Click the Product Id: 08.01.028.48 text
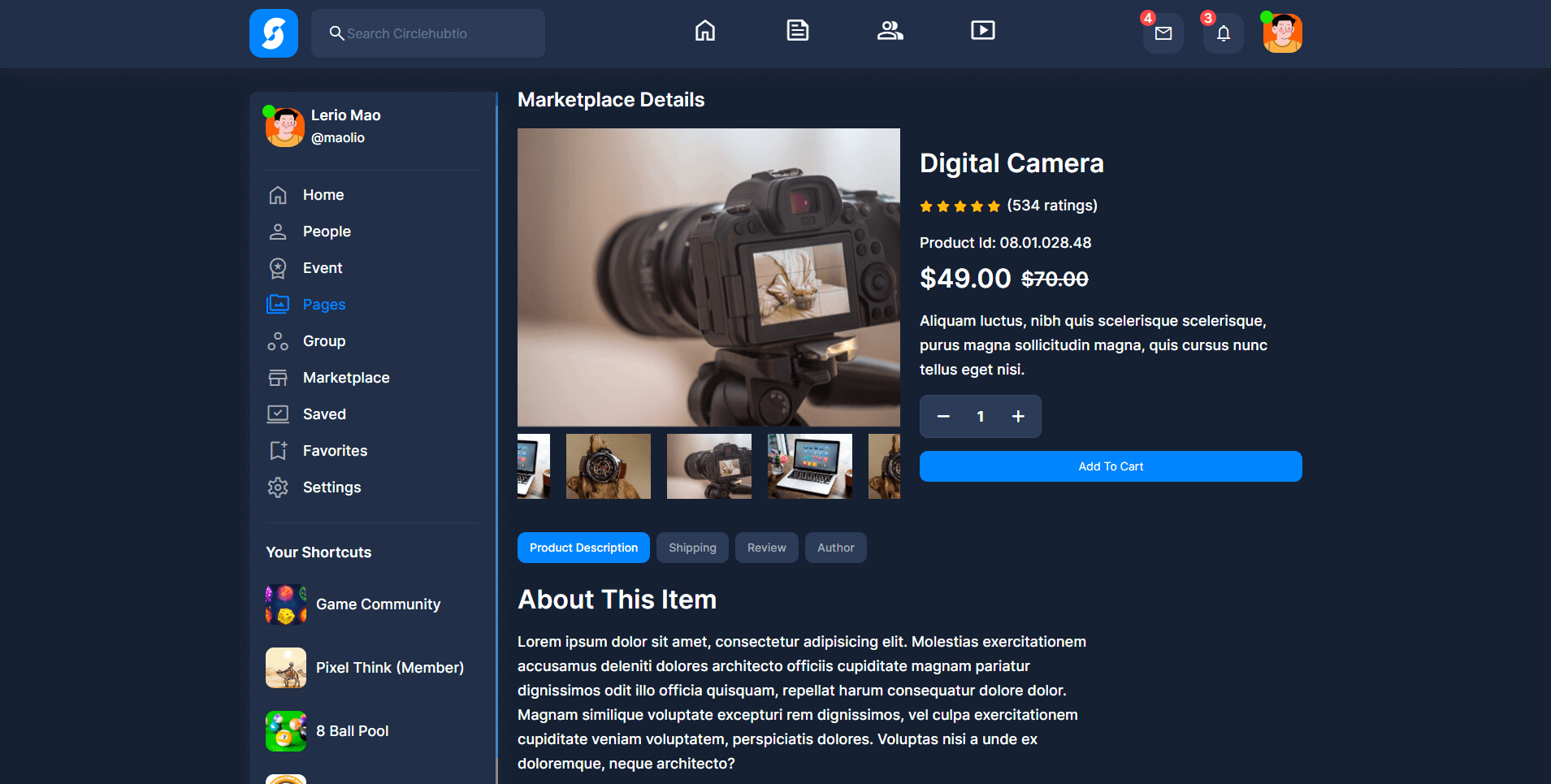The height and width of the screenshot is (784, 1551). point(1005,243)
